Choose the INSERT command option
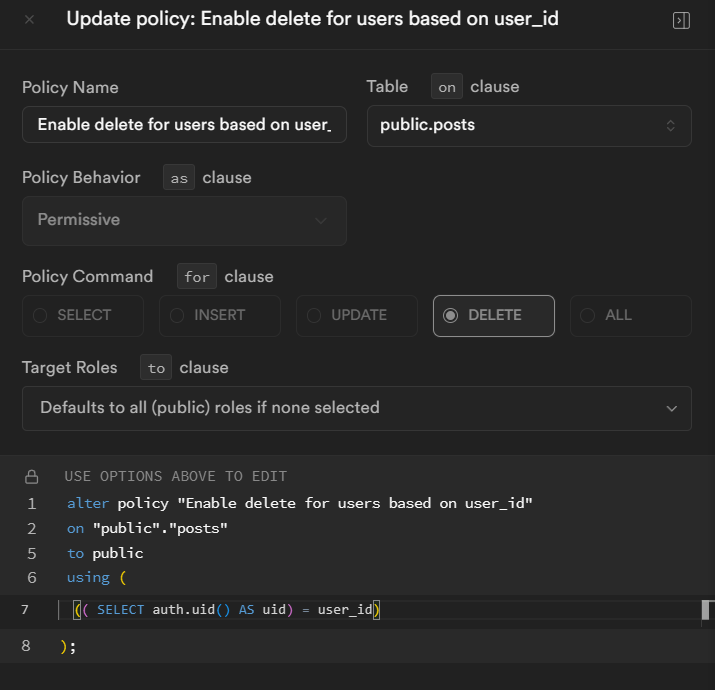The width and height of the screenshot is (715, 690). click(220, 316)
